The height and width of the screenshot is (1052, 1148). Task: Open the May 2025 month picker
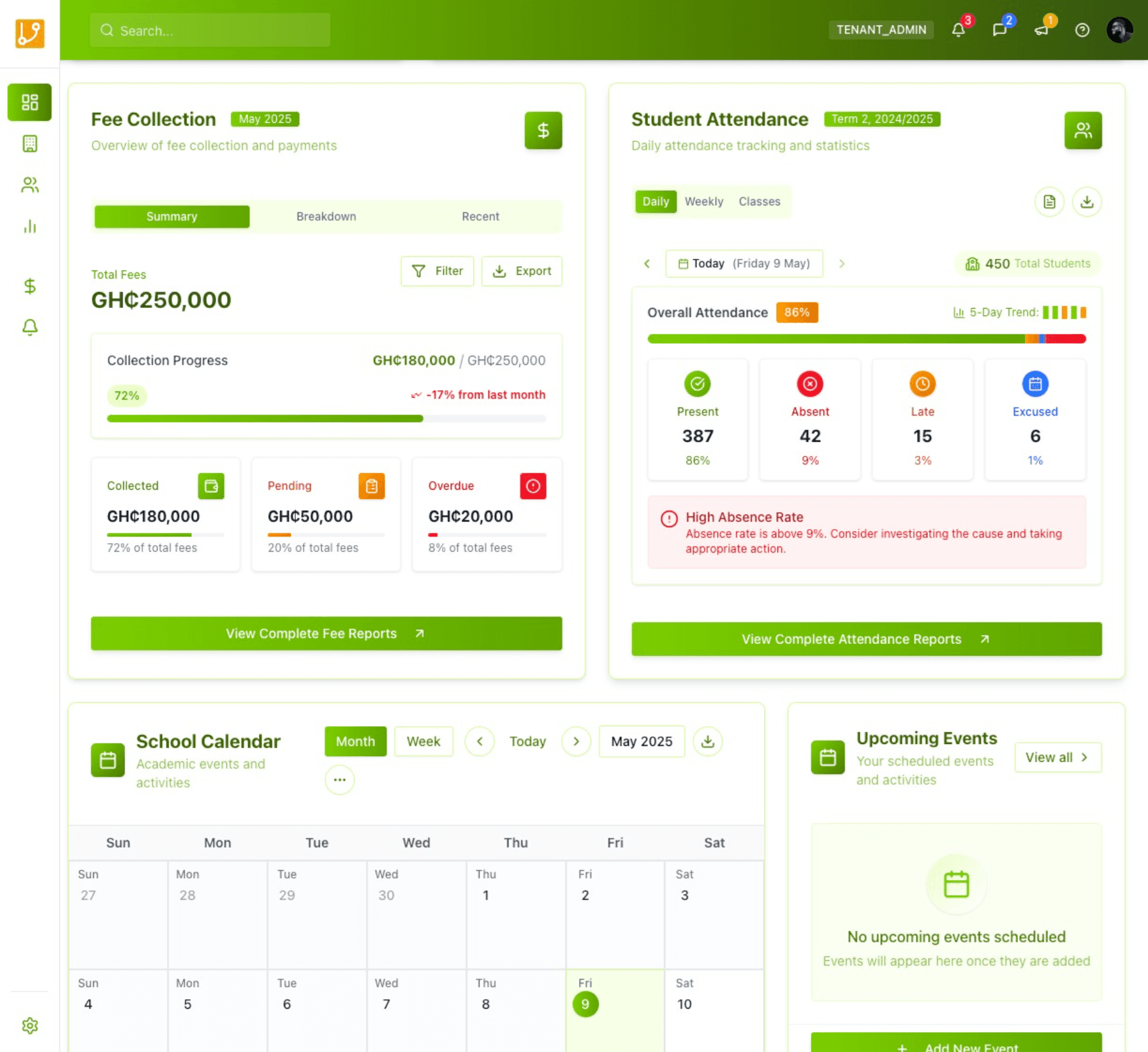(x=642, y=742)
